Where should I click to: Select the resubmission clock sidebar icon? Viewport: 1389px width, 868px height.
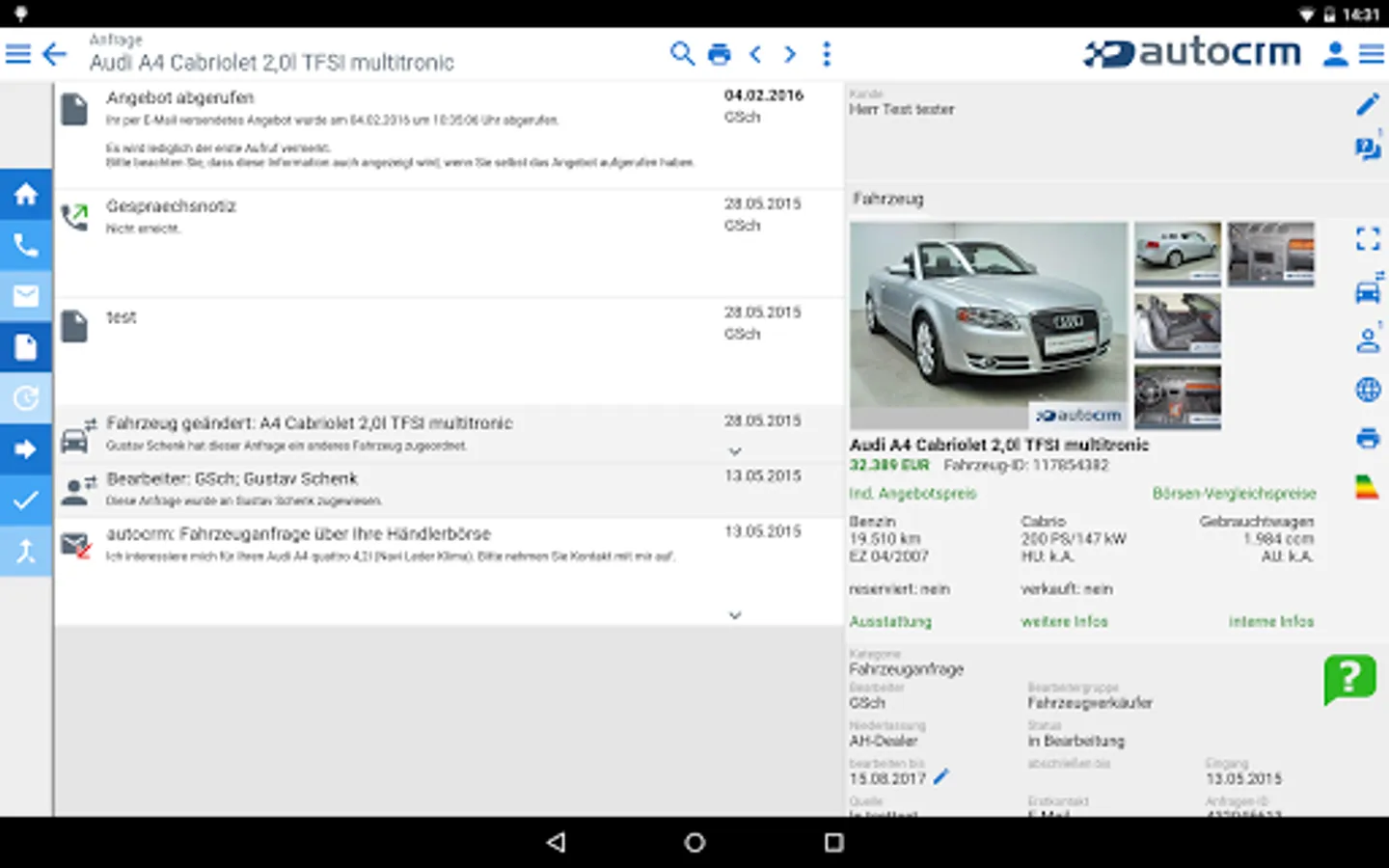[x=26, y=398]
